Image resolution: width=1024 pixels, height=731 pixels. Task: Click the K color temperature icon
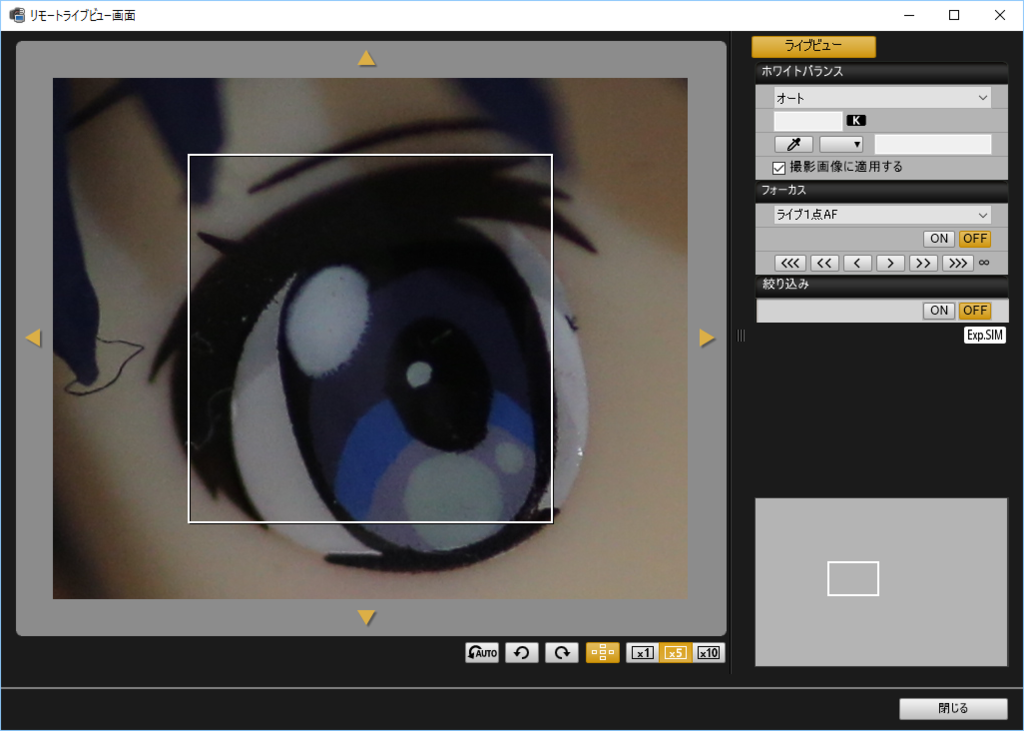[856, 120]
